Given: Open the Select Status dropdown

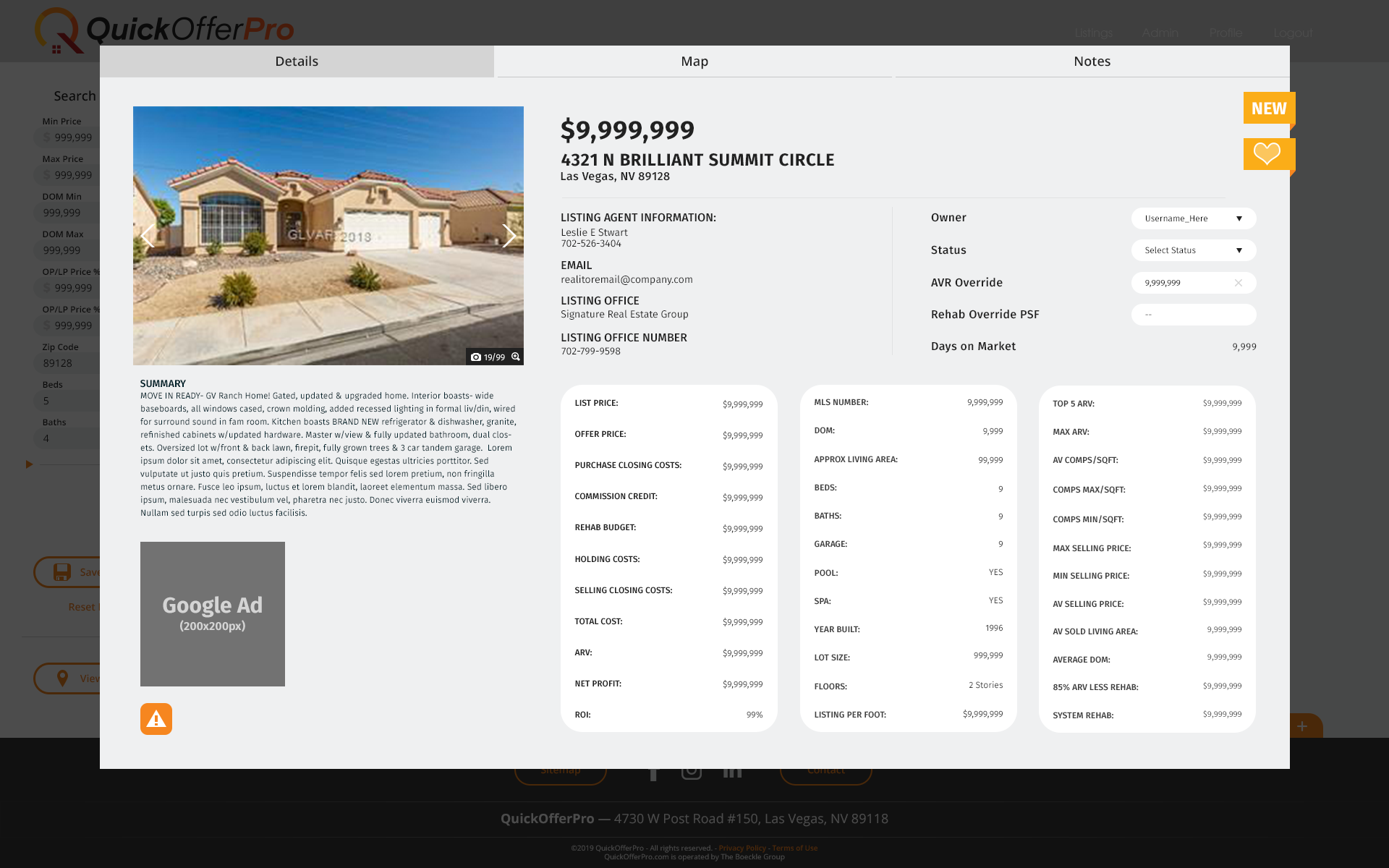Looking at the screenshot, I should tap(1193, 250).
